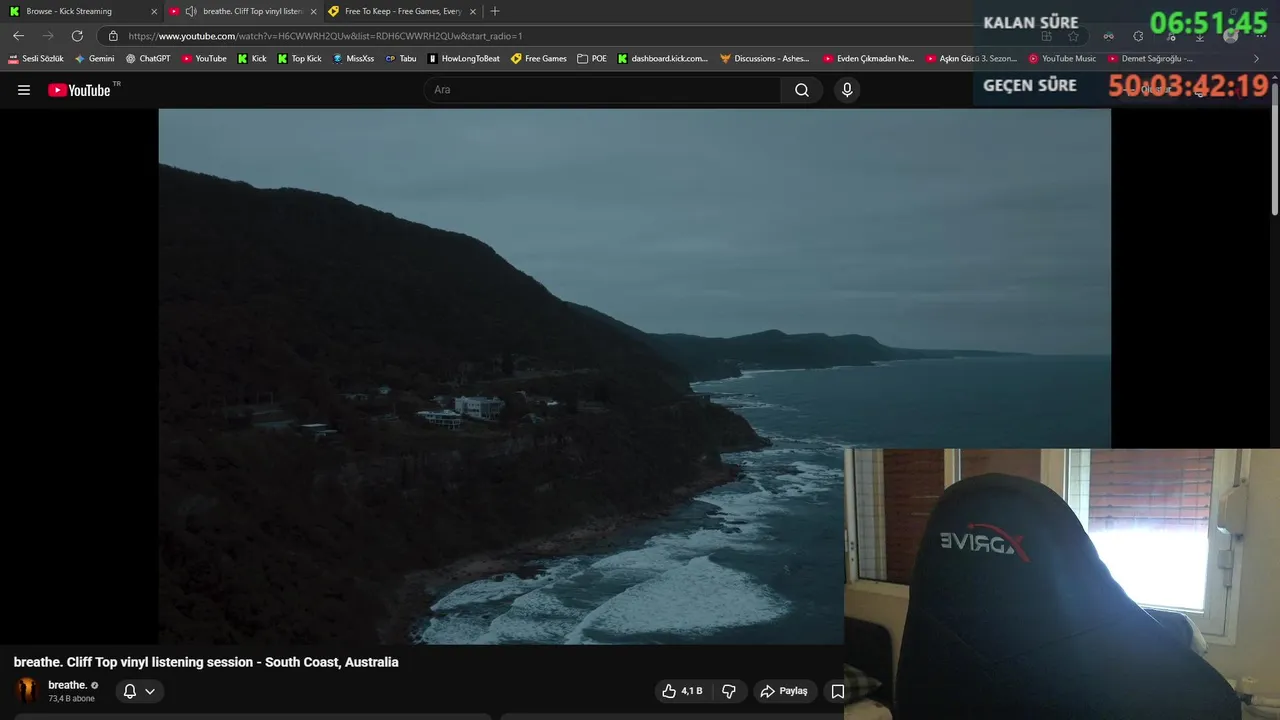Reload the page with refresh icon
The width and height of the screenshot is (1280, 720).
[77, 36]
